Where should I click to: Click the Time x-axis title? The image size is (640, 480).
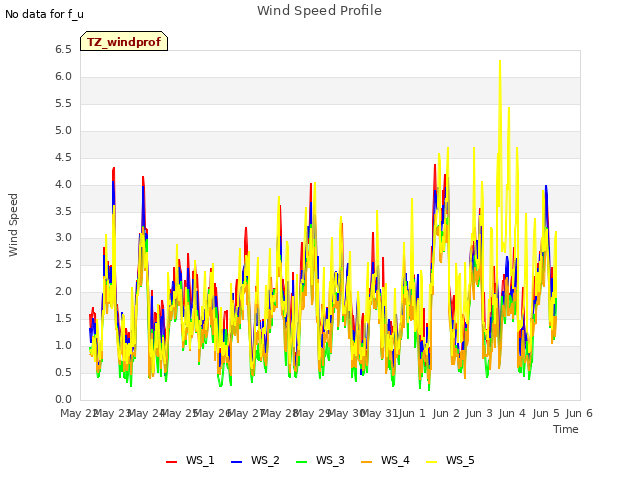pyautogui.click(x=566, y=429)
